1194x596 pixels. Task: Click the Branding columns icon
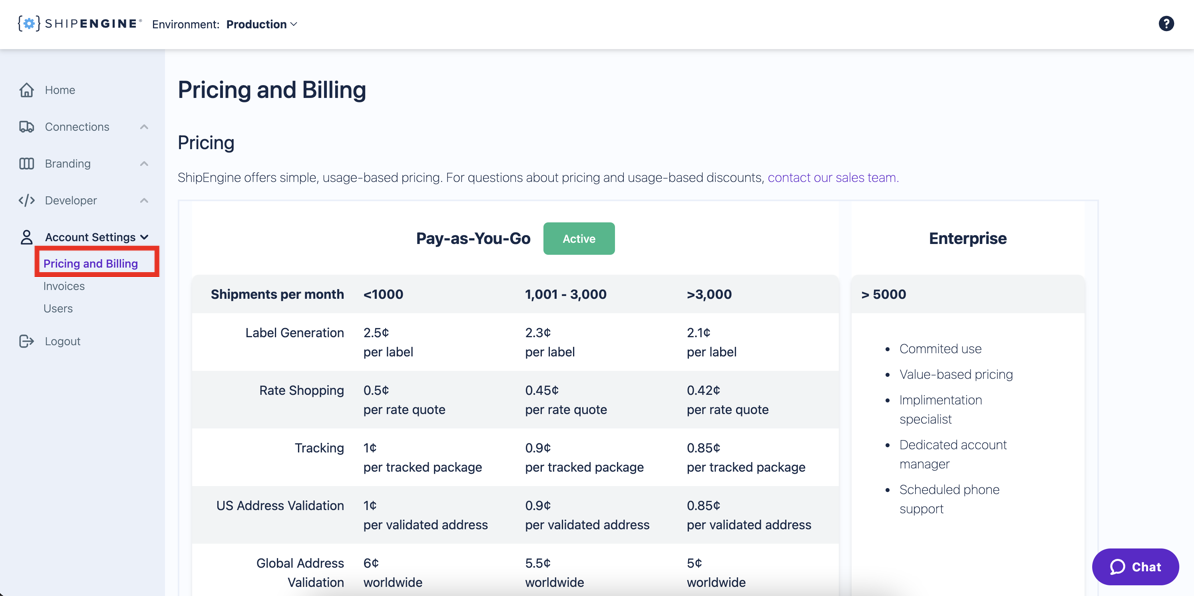[x=27, y=164]
